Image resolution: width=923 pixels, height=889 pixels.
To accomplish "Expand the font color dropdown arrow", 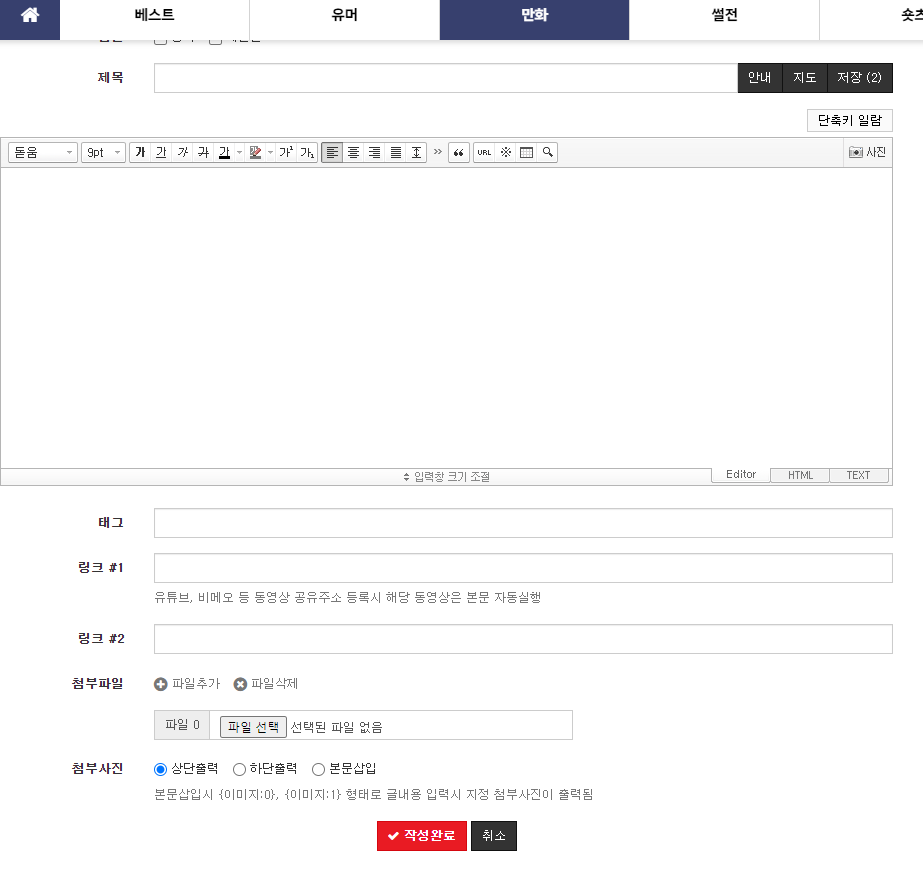I will point(240,152).
